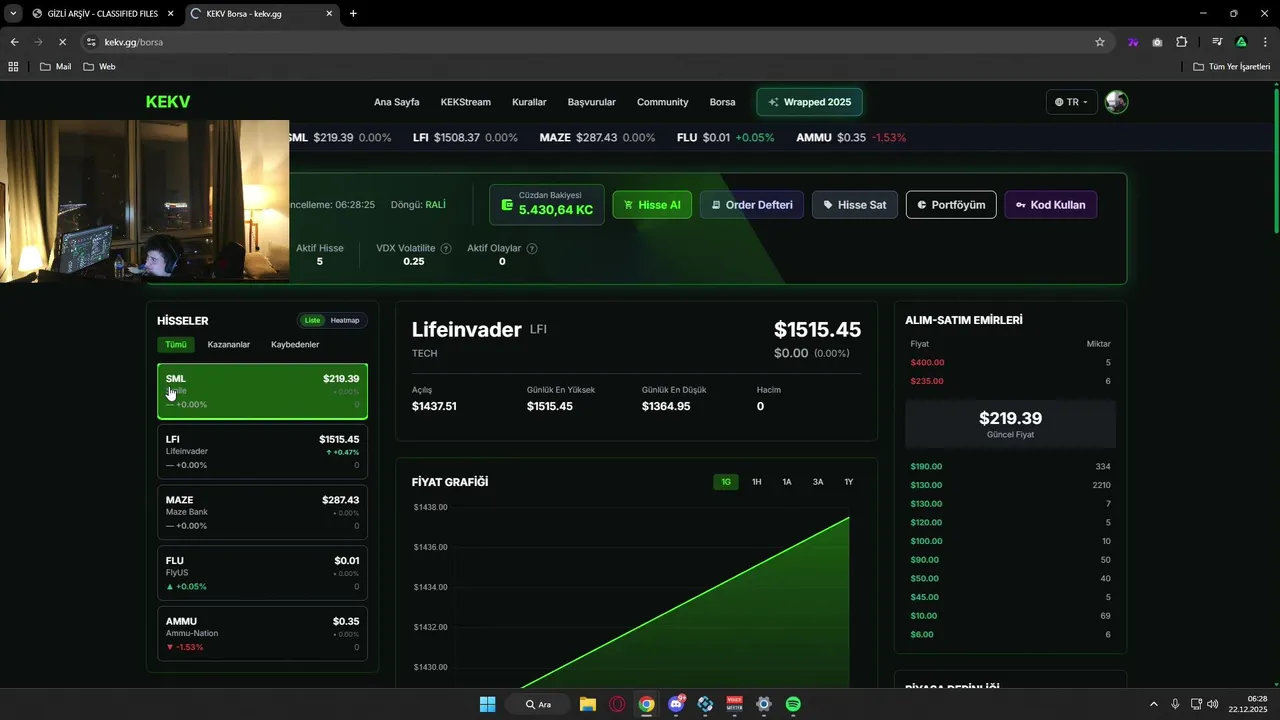Open Başvurular in the navigation
The width and height of the screenshot is (1280, 720).
(x=592, y=102)
